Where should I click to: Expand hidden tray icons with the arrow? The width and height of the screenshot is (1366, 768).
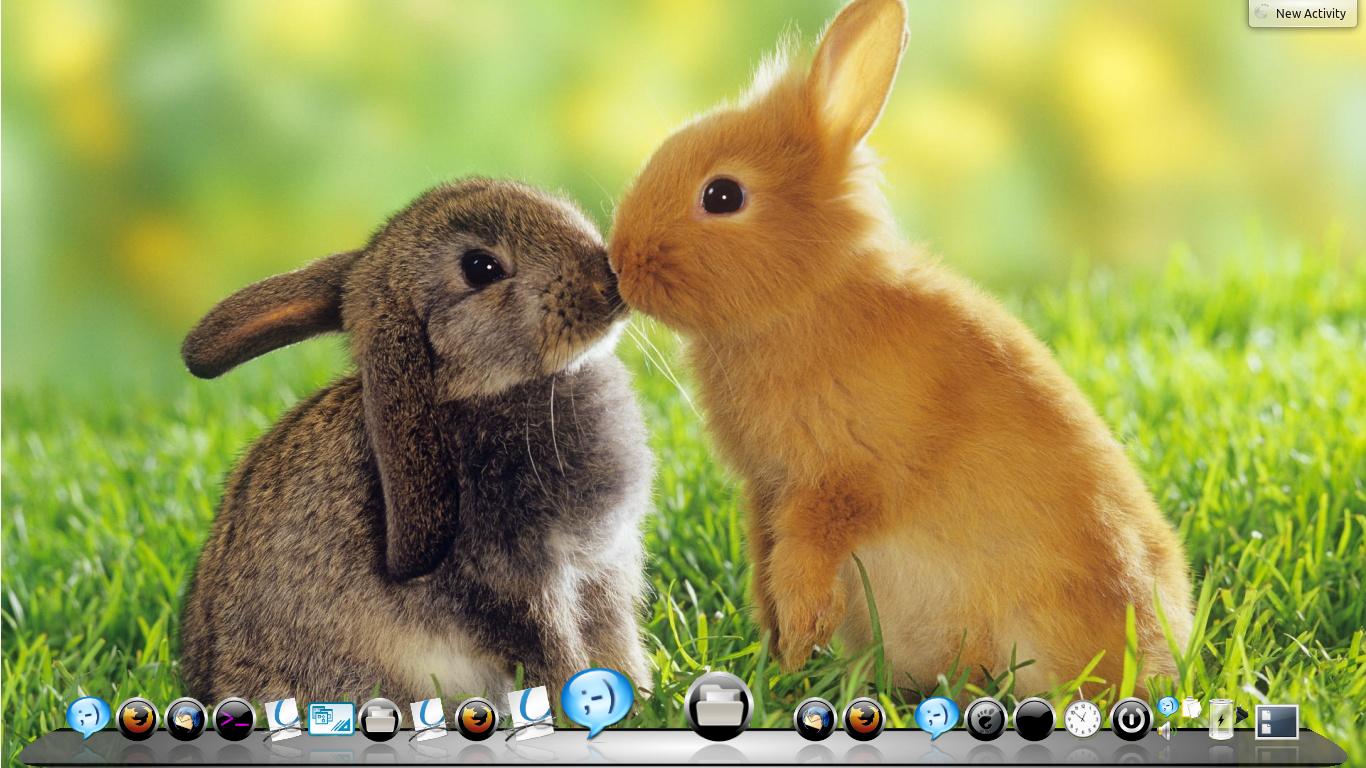pos(1242,715)
